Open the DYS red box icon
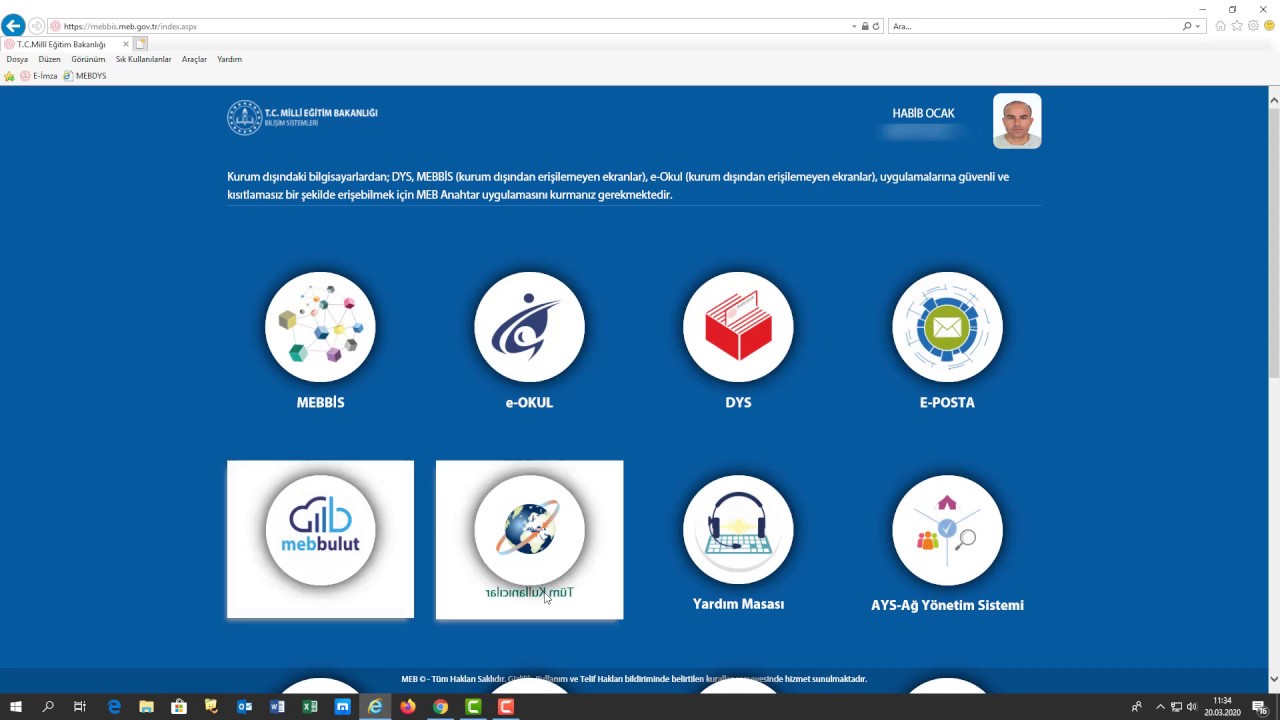 (x=738, y=327)
